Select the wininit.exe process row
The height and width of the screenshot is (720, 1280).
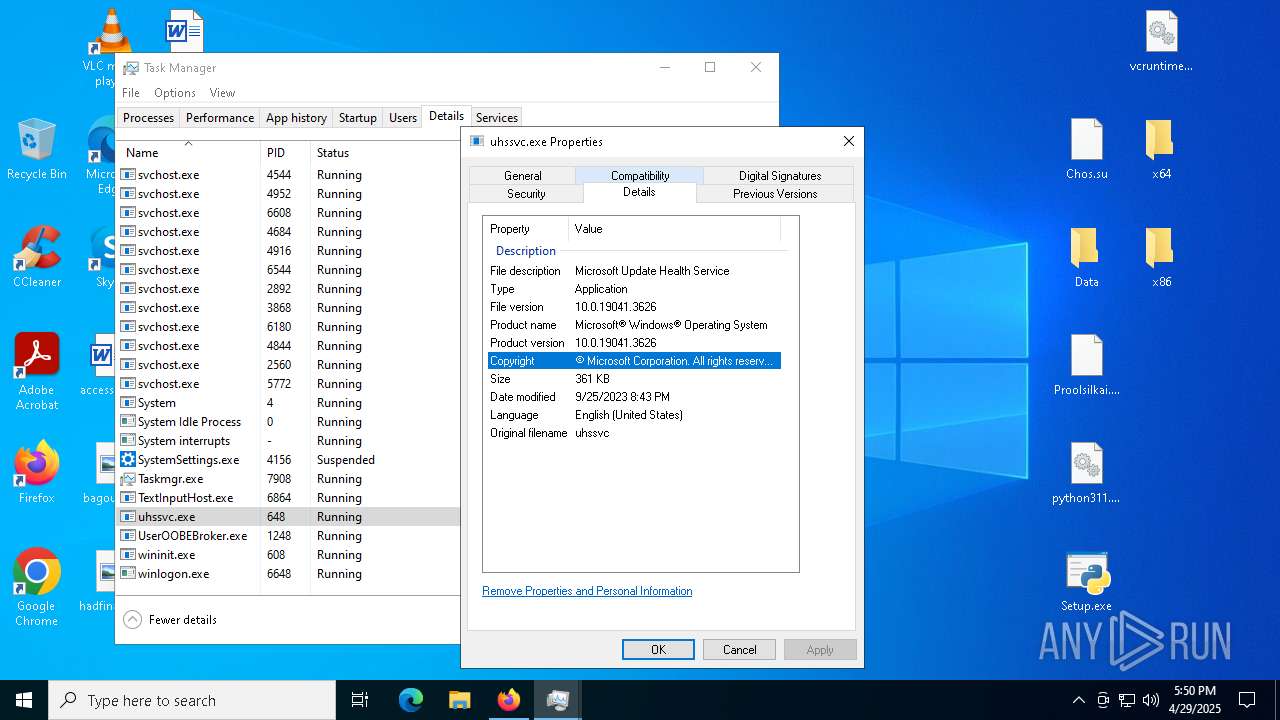point(289,555)
